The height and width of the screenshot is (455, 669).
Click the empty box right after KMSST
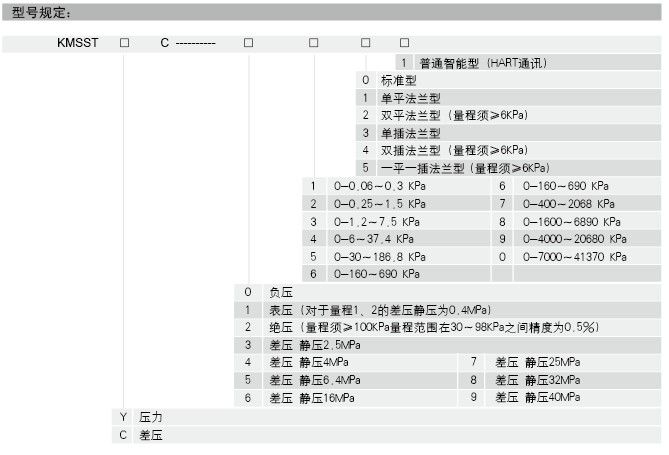coord(124,44)
